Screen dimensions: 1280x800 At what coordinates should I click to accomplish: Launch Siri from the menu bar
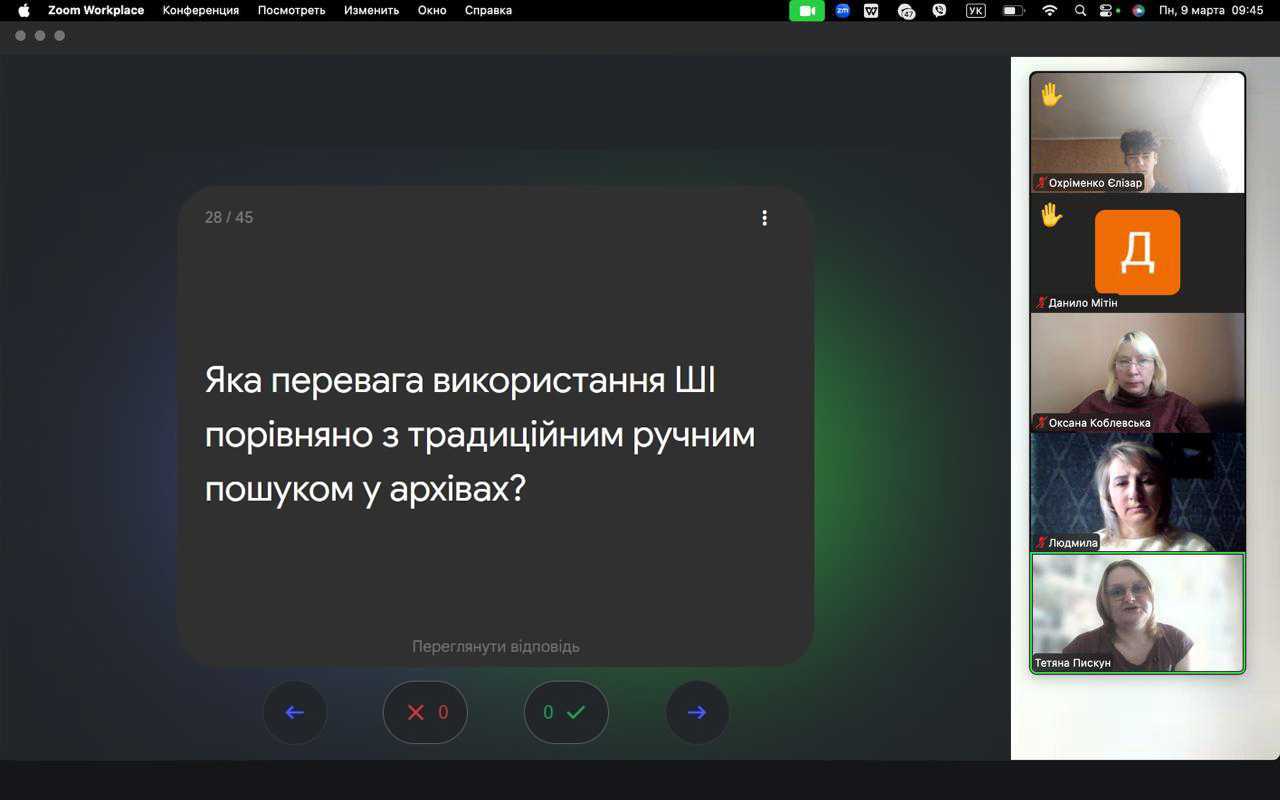1138,10
